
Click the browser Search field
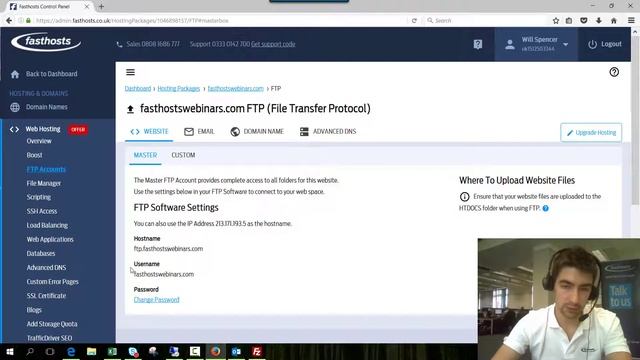point(486,20)
